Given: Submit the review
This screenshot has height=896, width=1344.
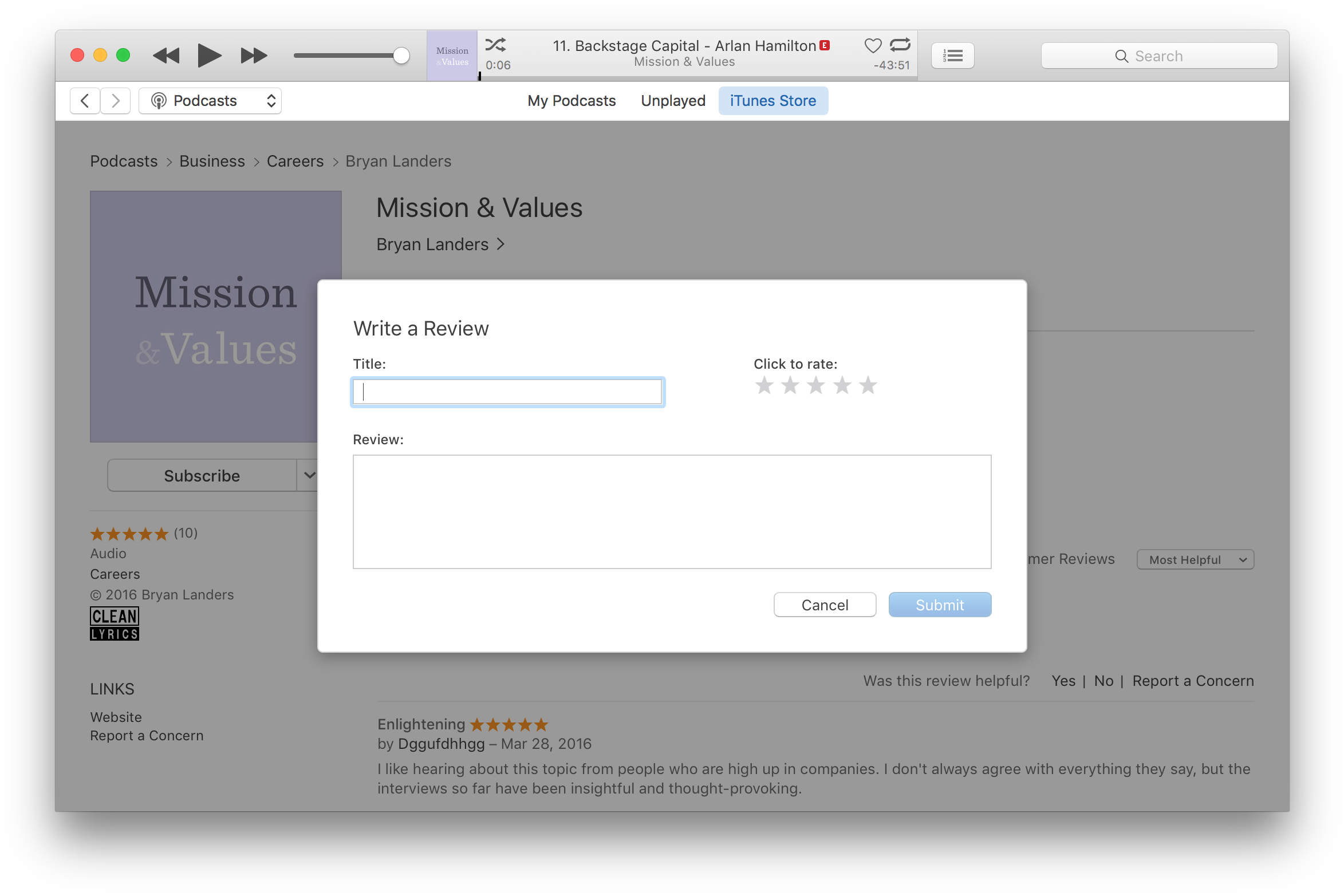Looking at the screenshot, I should point(940,605).
